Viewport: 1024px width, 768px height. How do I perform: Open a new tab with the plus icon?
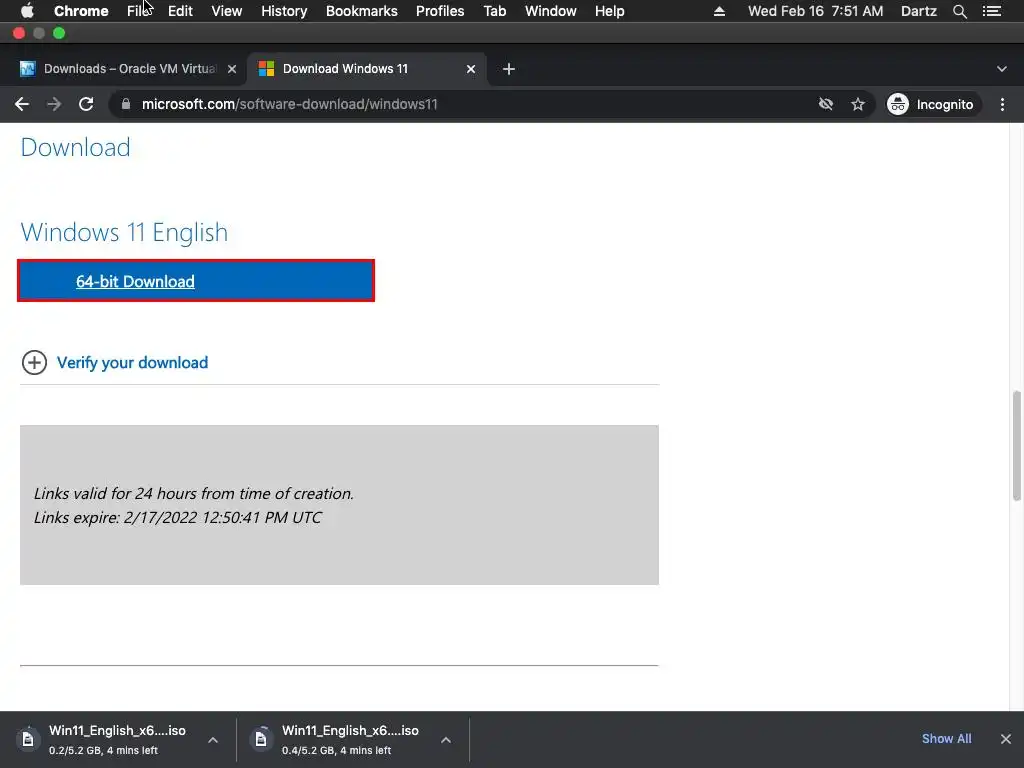click(x=509, y=69)
